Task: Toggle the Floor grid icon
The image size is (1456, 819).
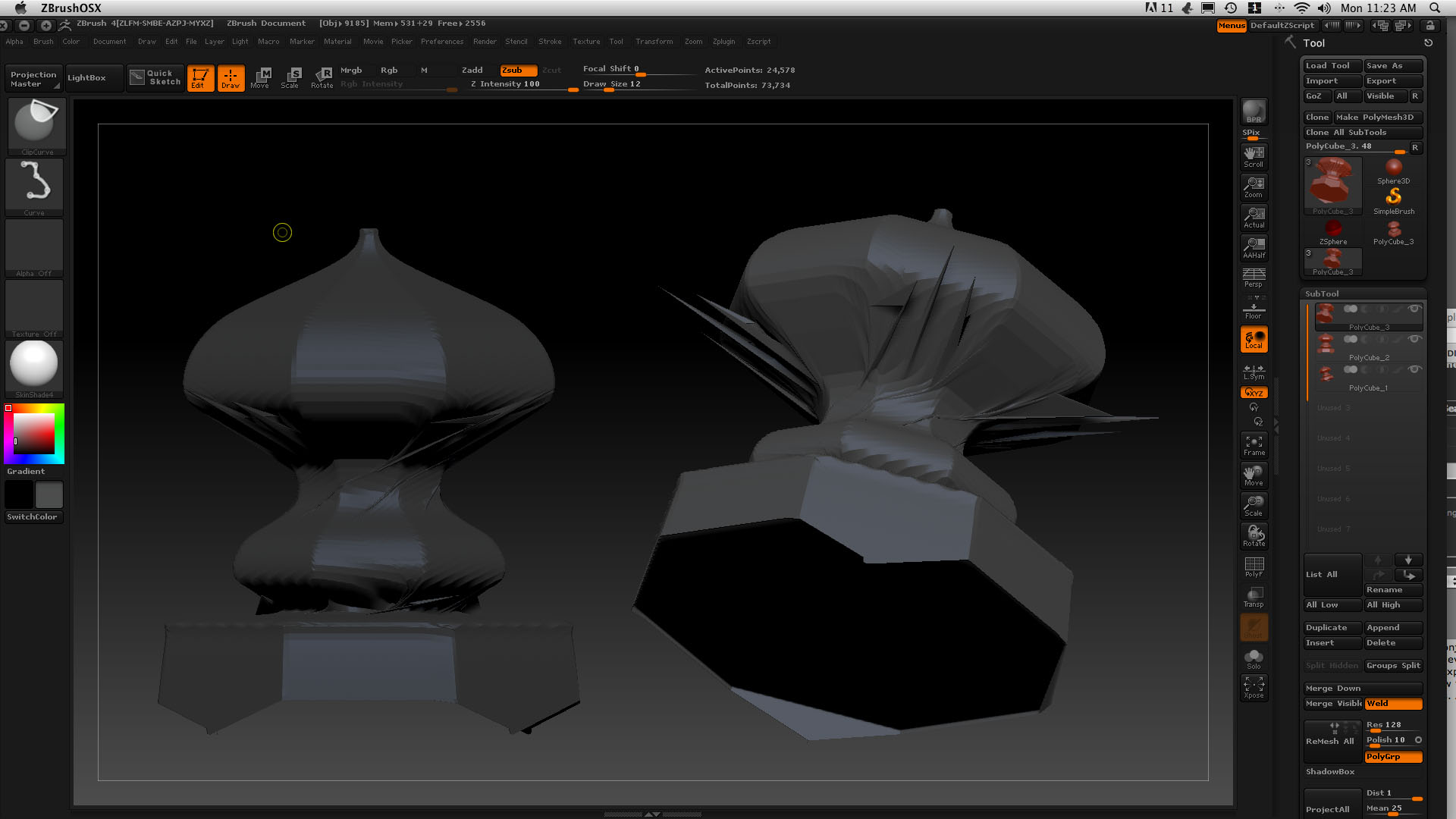Action: tap(1253, 308)
